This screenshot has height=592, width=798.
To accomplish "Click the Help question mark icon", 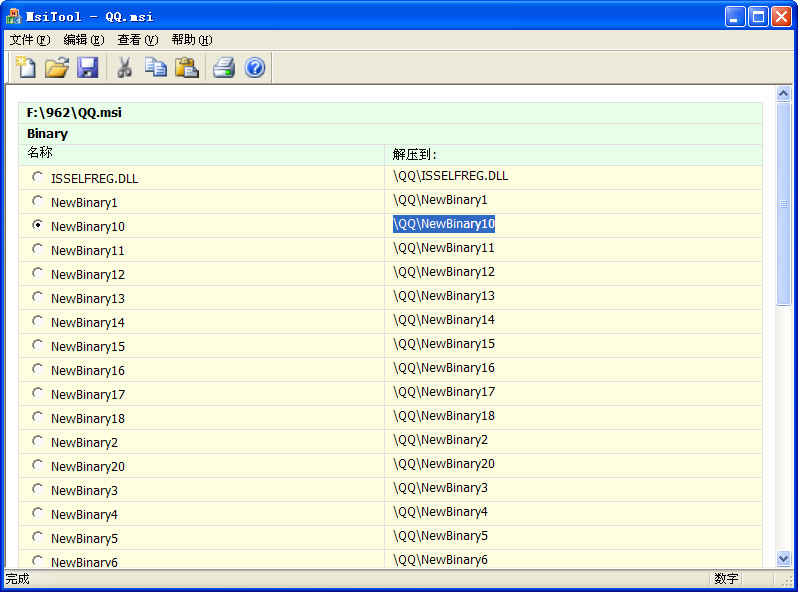I will [x=255, y=68].
